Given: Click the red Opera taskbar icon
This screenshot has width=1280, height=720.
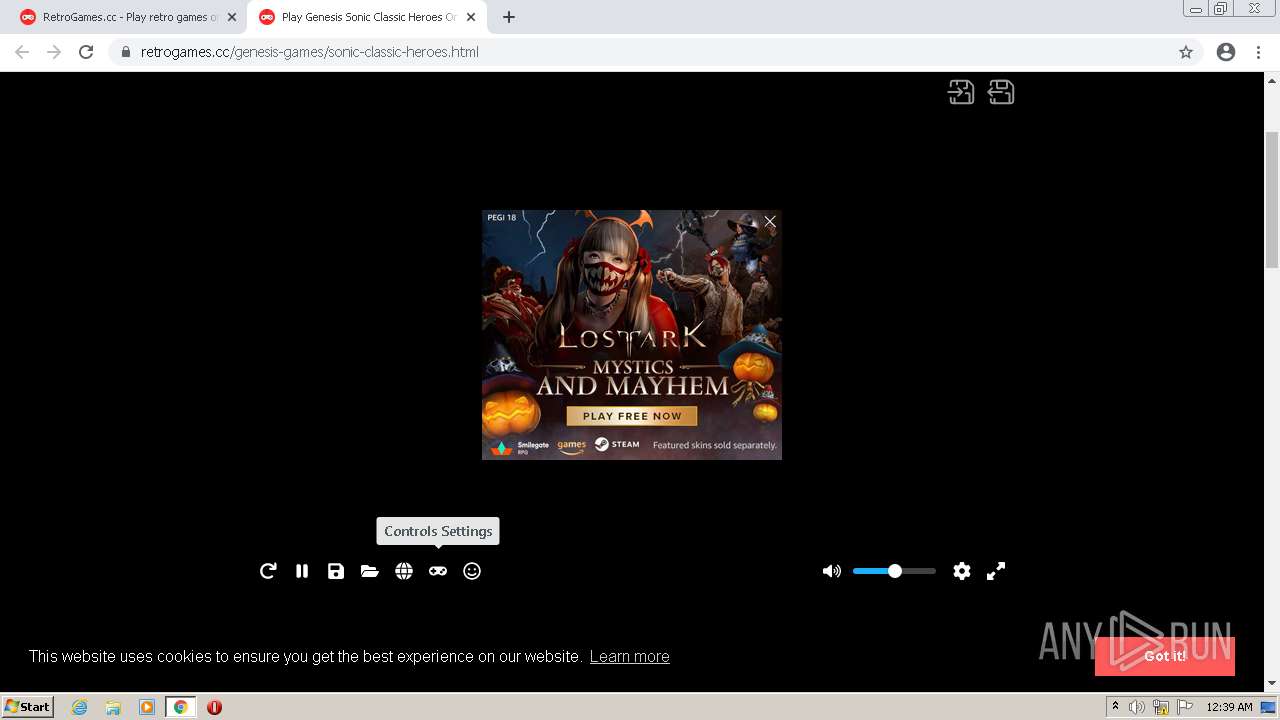Looking at the screenshot, I should [x=214, y=707].
